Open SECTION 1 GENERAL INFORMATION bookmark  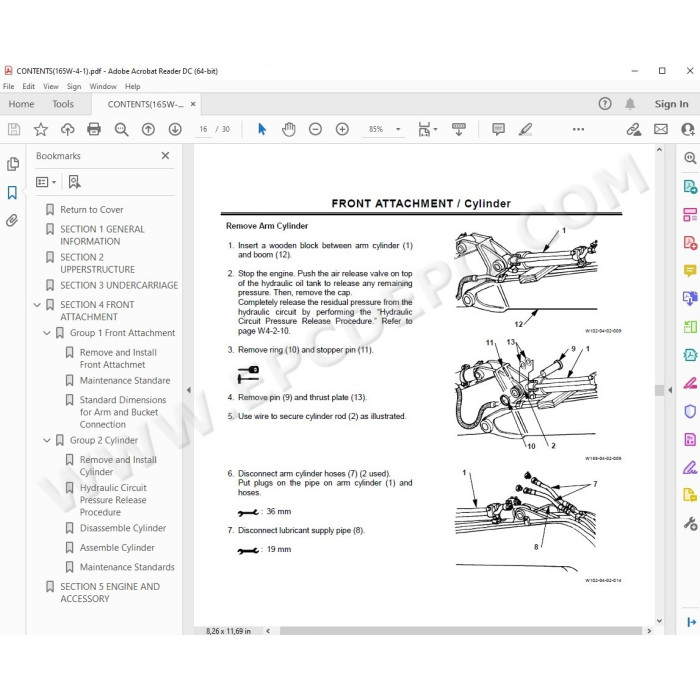point(102,235)
